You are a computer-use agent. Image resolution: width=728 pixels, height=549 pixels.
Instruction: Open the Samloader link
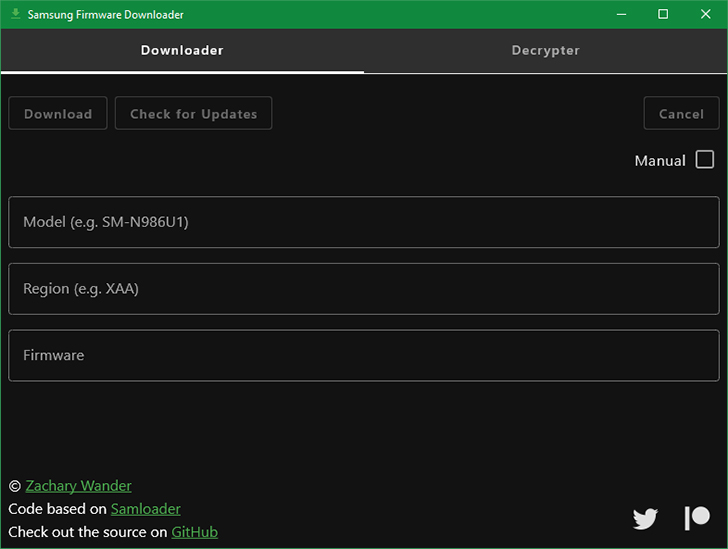click(145, 509)
